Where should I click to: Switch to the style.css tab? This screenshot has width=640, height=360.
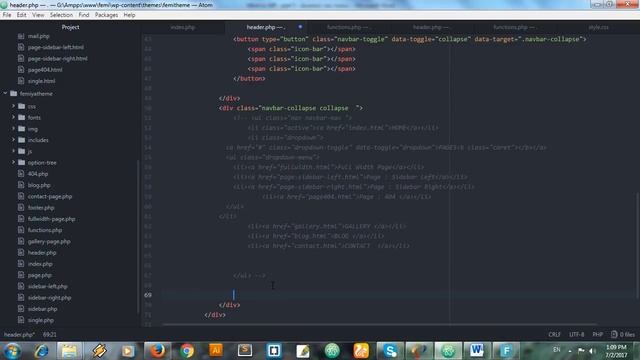pyautogui.click(x=598, y=27)
